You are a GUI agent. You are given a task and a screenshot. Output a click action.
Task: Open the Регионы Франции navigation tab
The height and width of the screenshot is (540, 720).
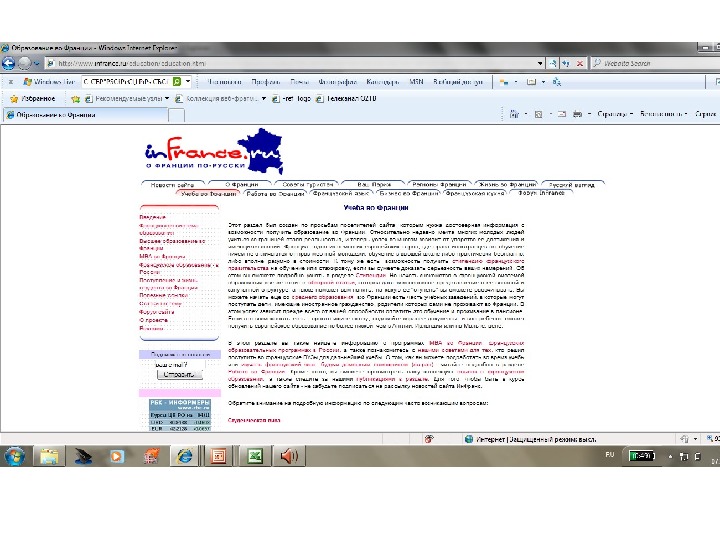point(439,185)
